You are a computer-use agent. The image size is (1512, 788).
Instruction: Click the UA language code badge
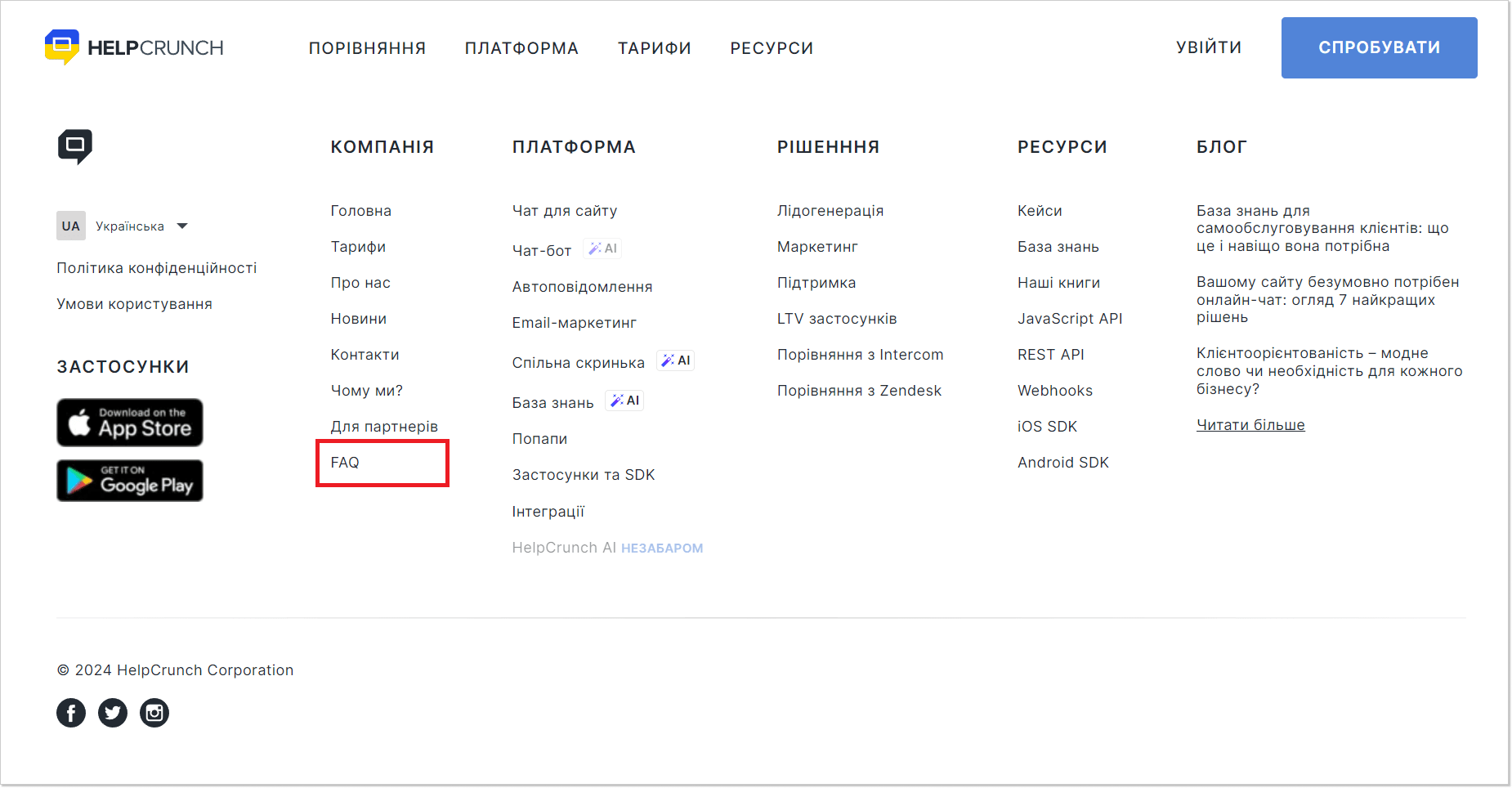pos(71,226)
